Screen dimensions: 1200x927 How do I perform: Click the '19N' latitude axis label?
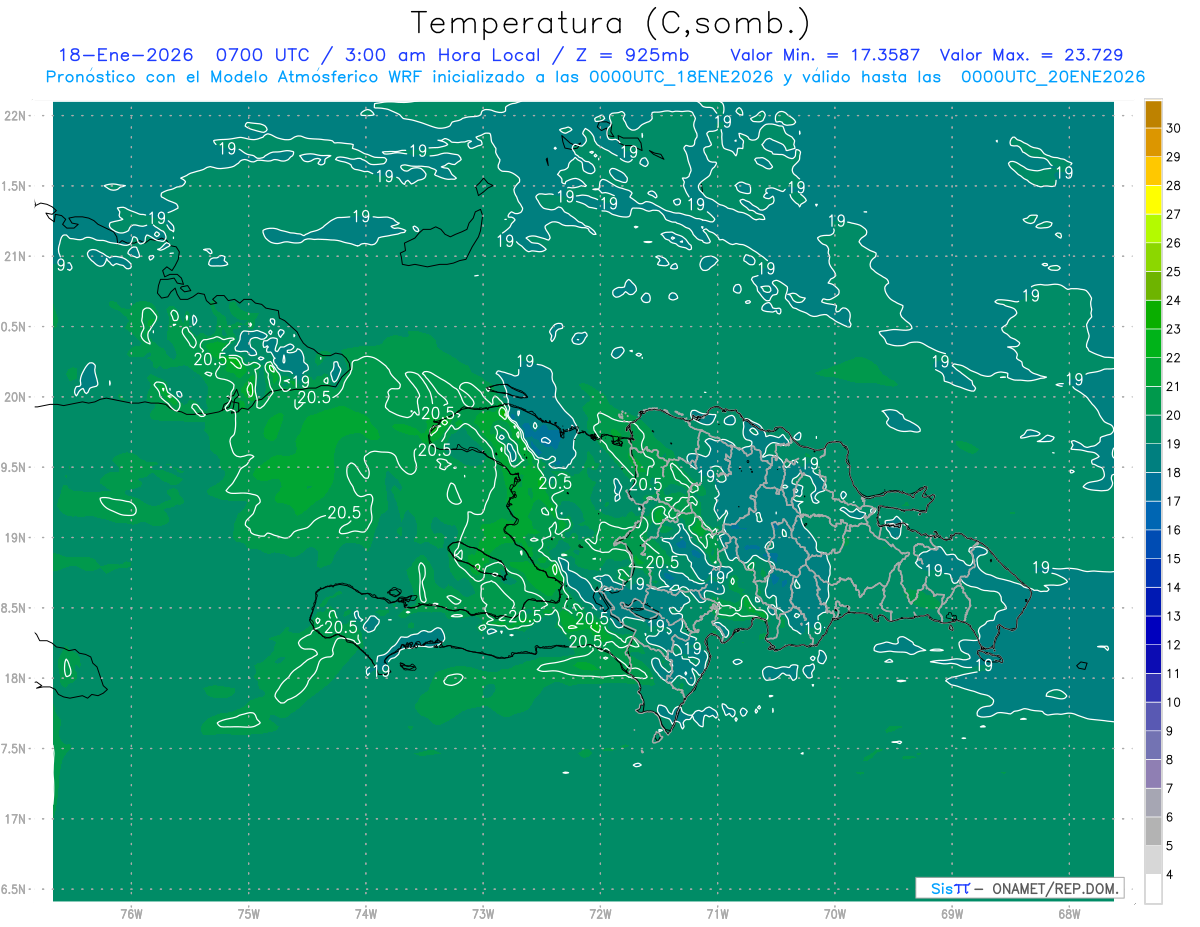coord(15,538)
